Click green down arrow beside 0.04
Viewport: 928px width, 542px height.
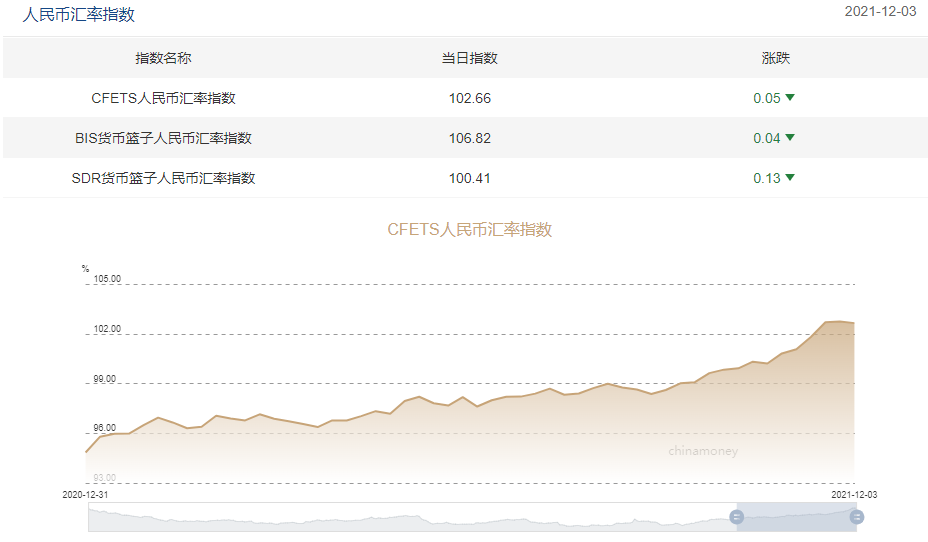pos(790,138)
